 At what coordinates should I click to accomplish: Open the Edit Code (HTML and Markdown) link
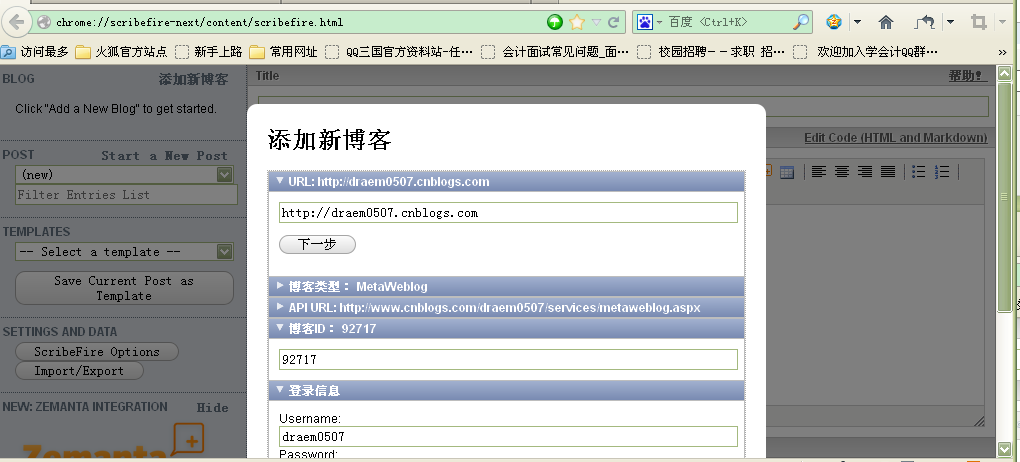pyautogui.click(x=895, y=138)
